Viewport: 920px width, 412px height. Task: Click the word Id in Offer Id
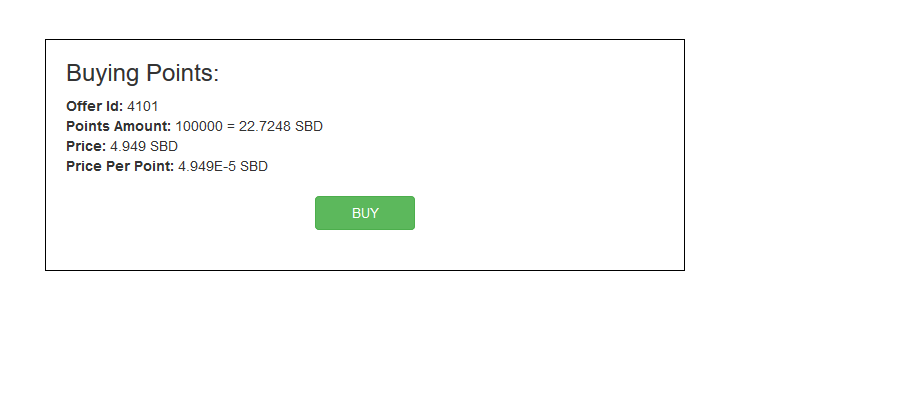pyautogui.click(x=115, y=106)
